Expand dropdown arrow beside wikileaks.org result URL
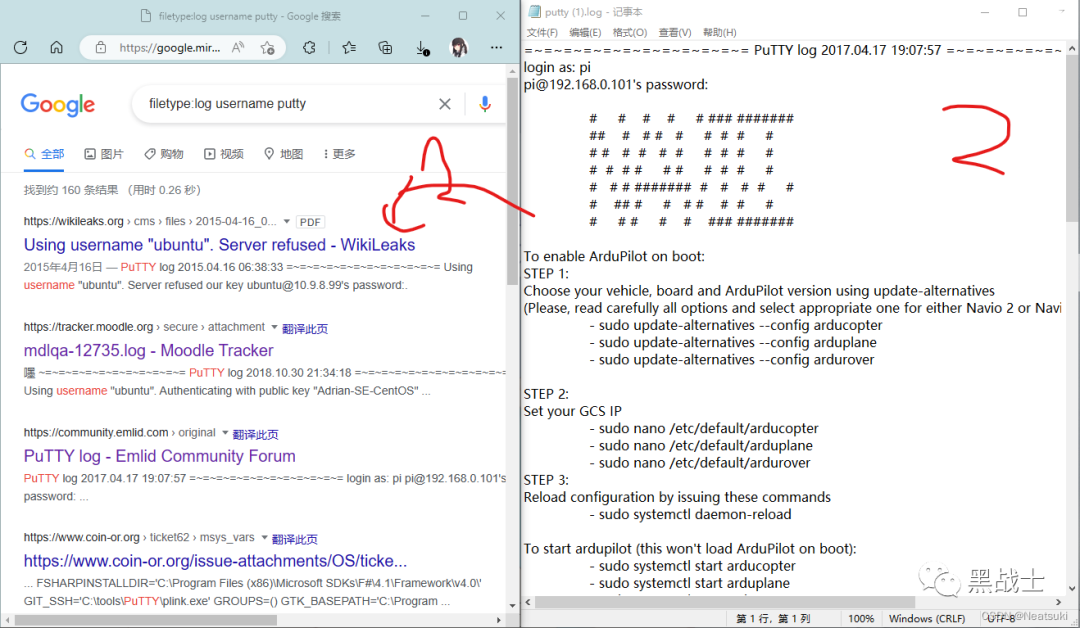The height and width of the screenshot is (628, 1080). click(x=287, y=222)
